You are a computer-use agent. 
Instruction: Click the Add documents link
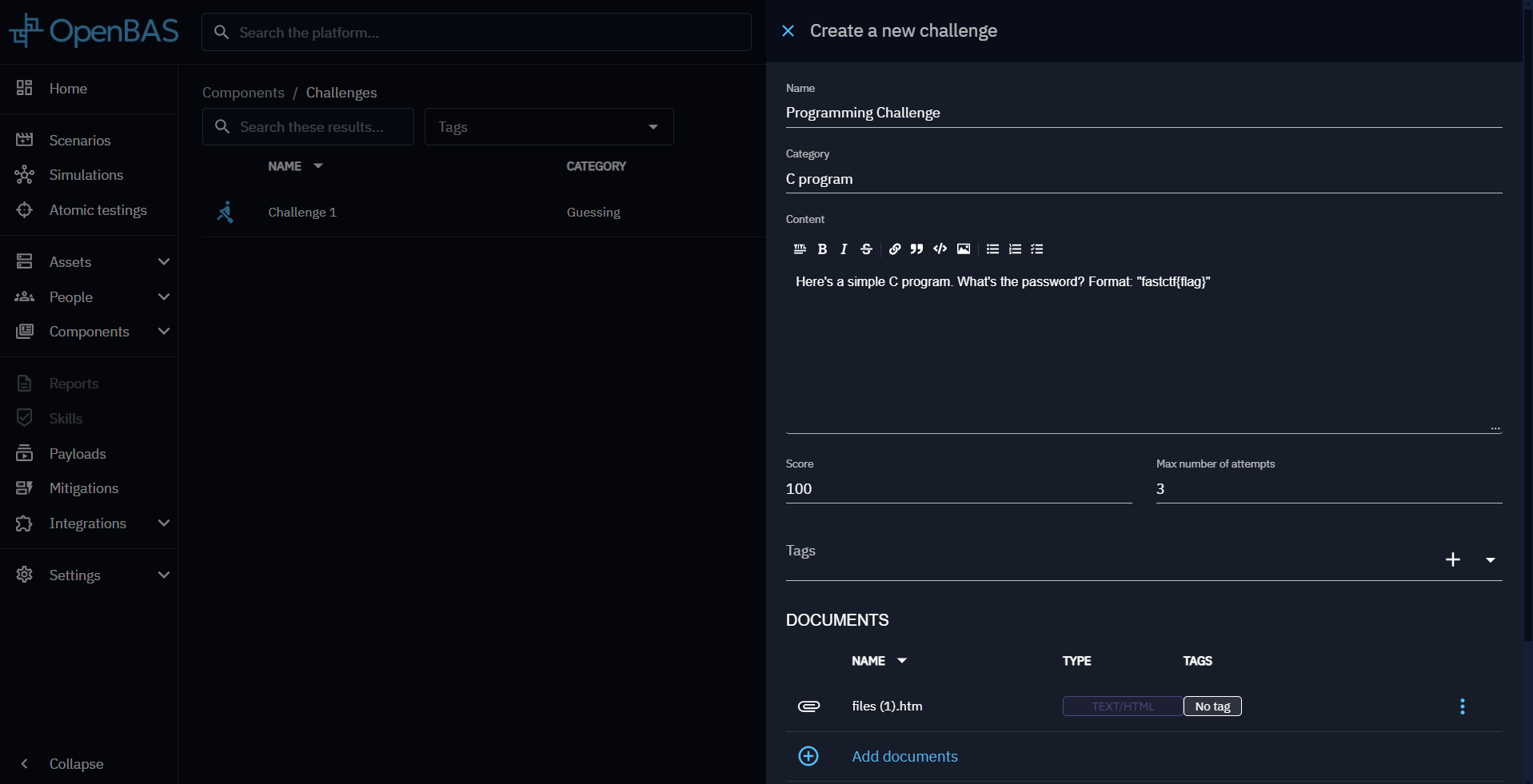(904, 756)
